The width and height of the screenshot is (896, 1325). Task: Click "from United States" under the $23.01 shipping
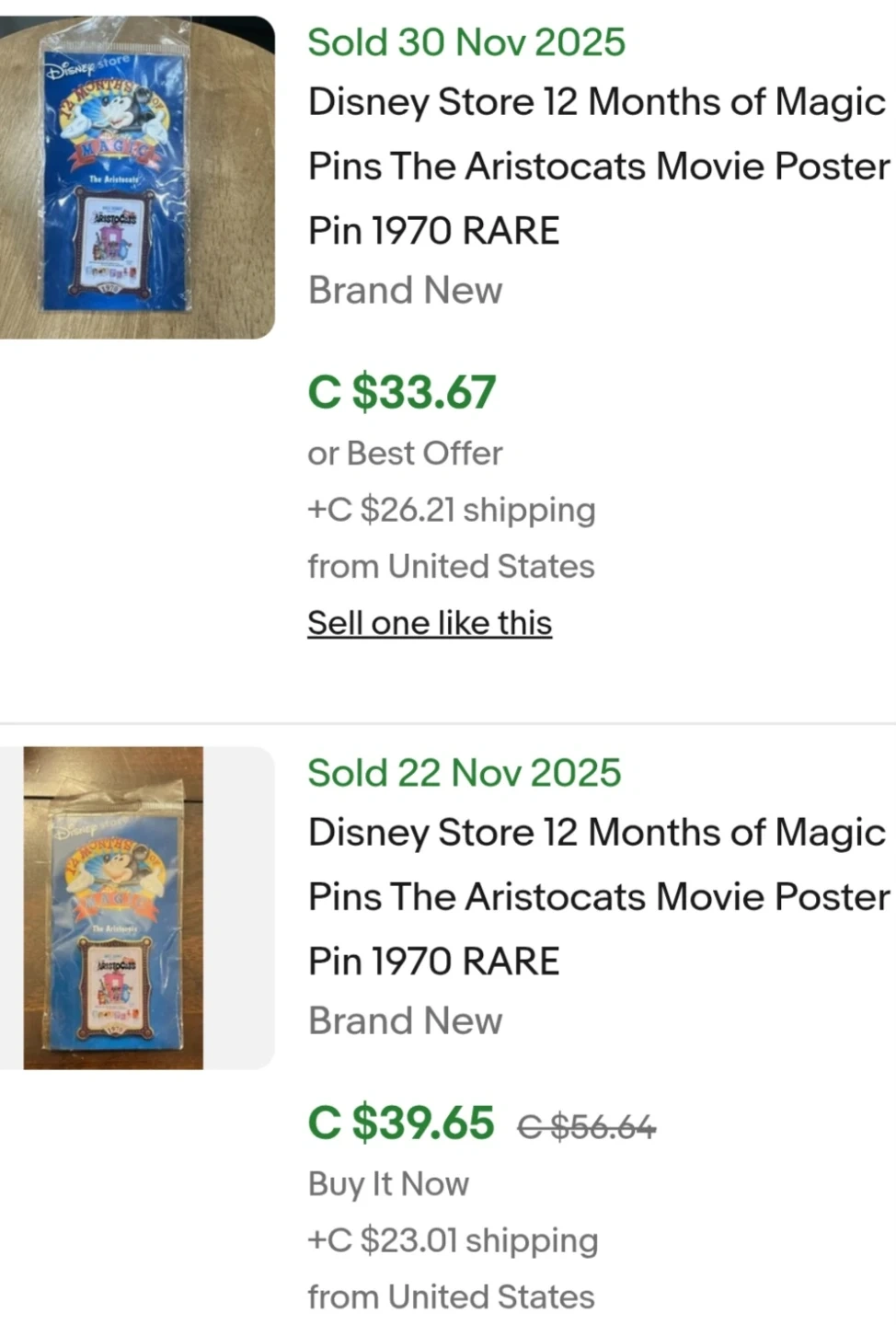coord(451,1296)
